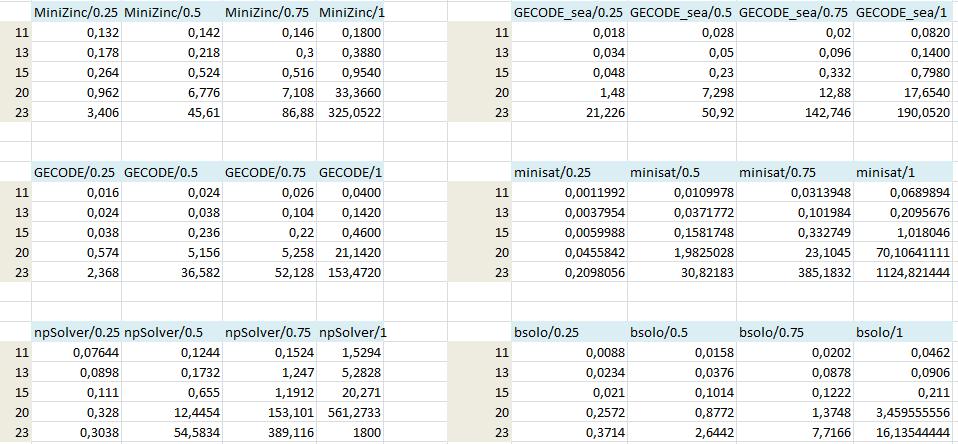The image size is (958, 444).
Task: Select the npSolver/0.25 header cell
Action: point(76,333)
